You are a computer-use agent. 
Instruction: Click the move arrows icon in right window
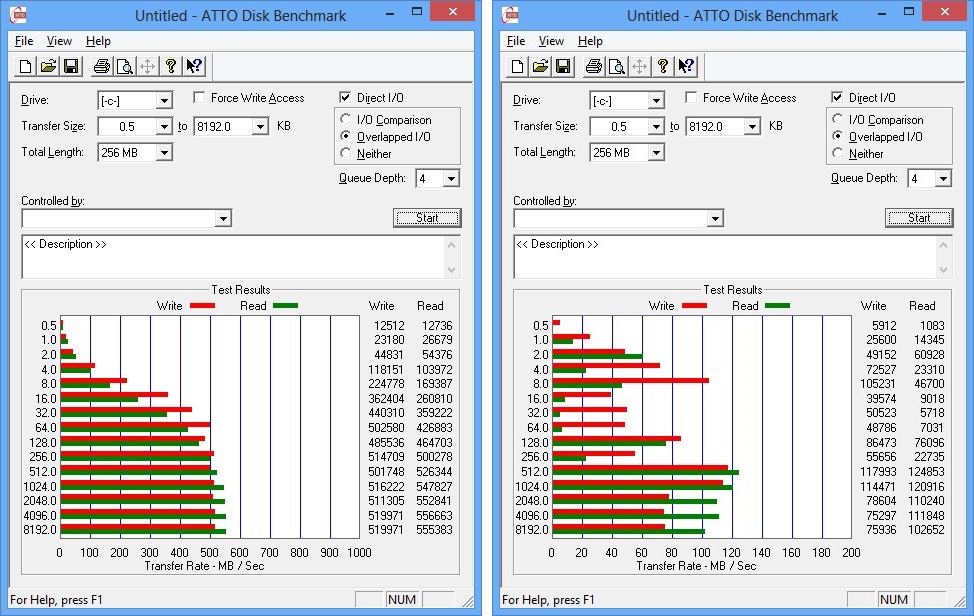(x=640, y=66)
